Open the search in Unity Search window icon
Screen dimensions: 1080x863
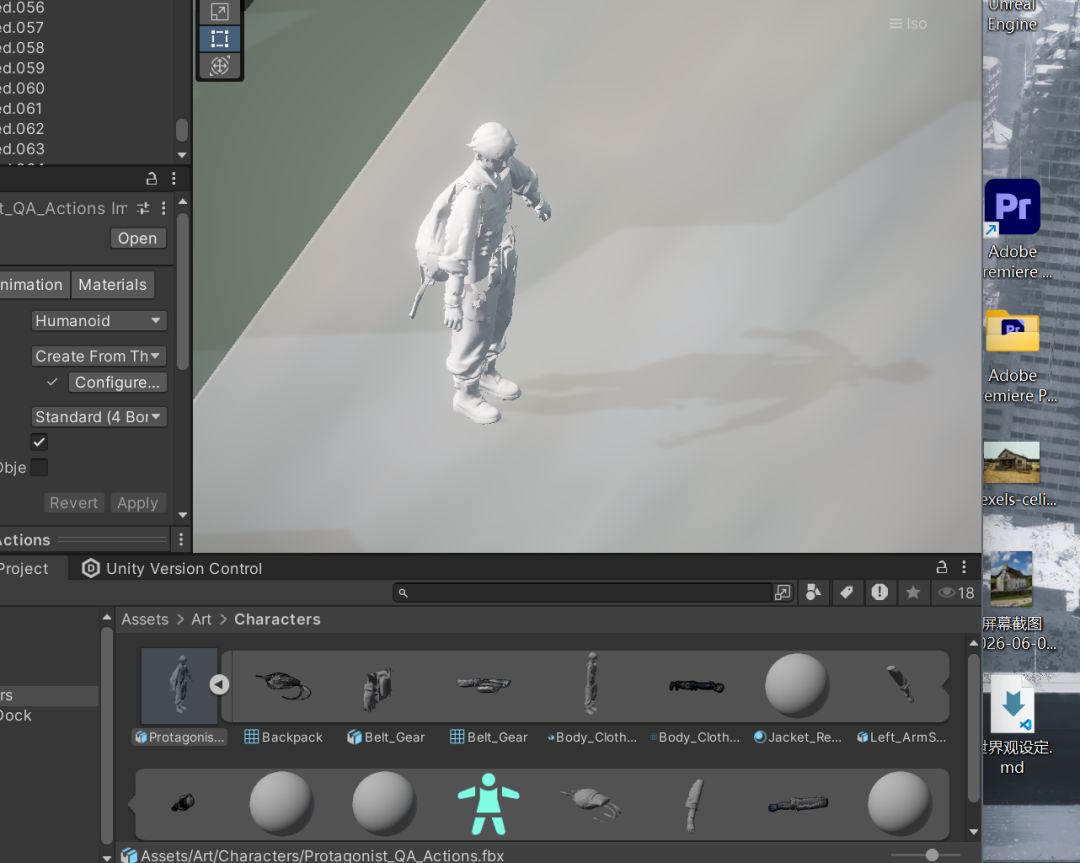coord(782,592)
